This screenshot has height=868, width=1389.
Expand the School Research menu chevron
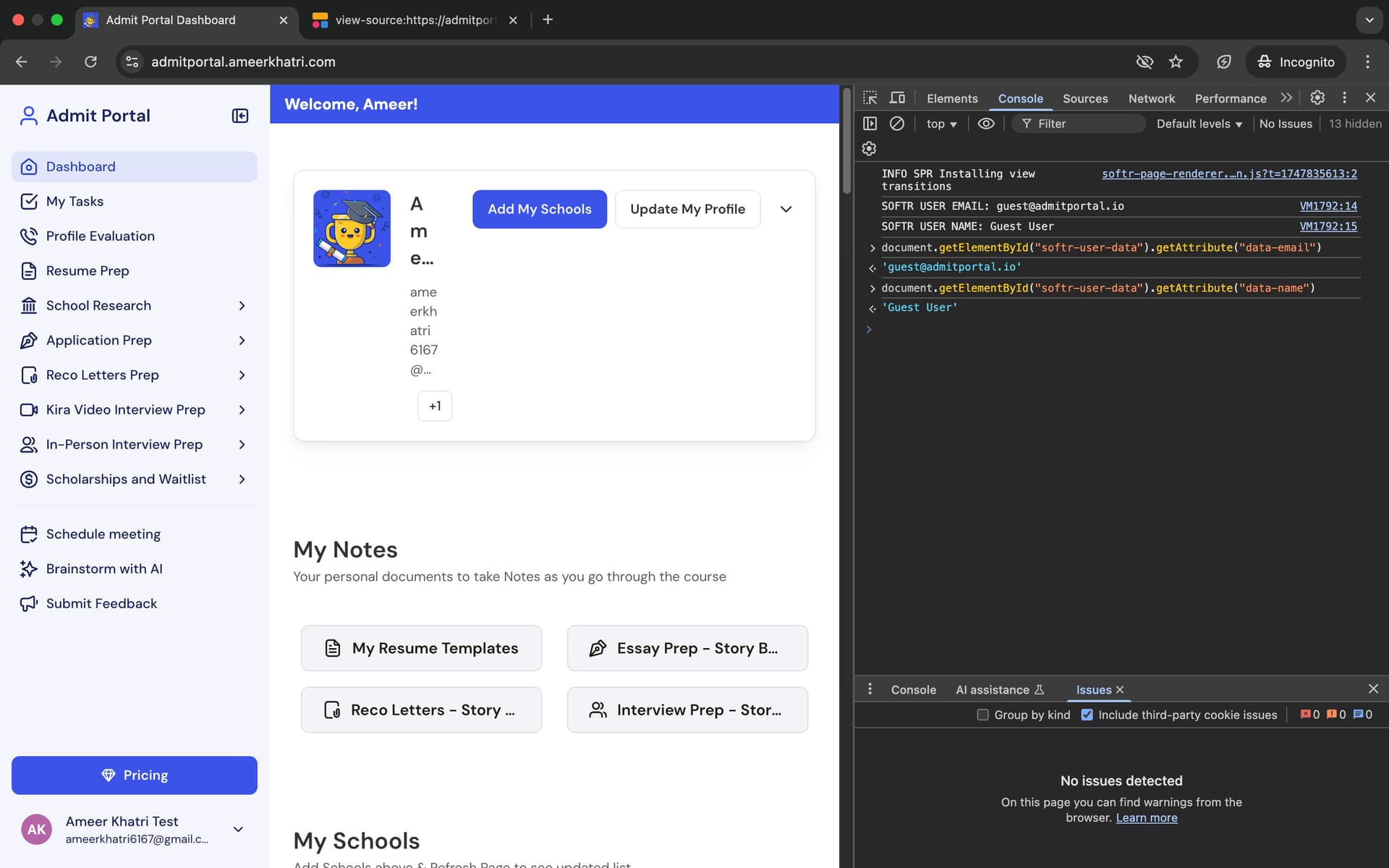pos(242,306)
